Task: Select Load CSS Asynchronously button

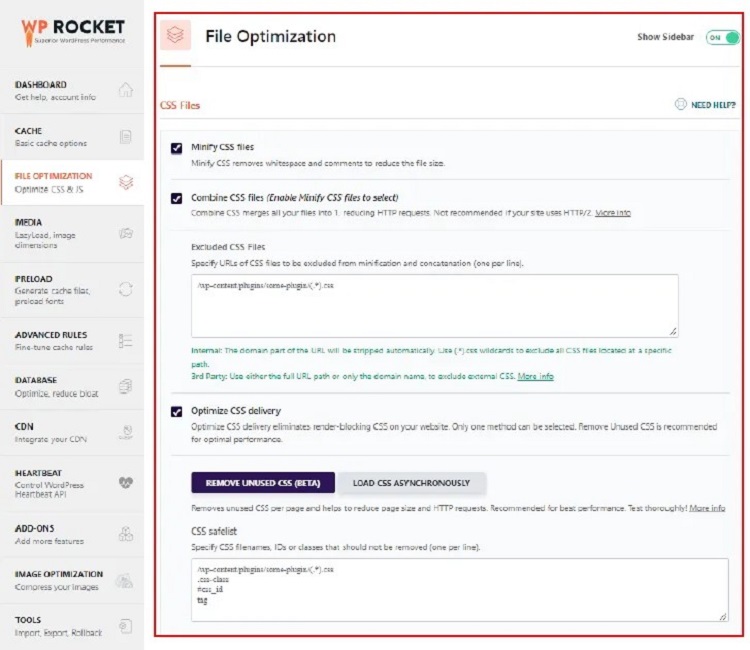Action: click(412, 483)
